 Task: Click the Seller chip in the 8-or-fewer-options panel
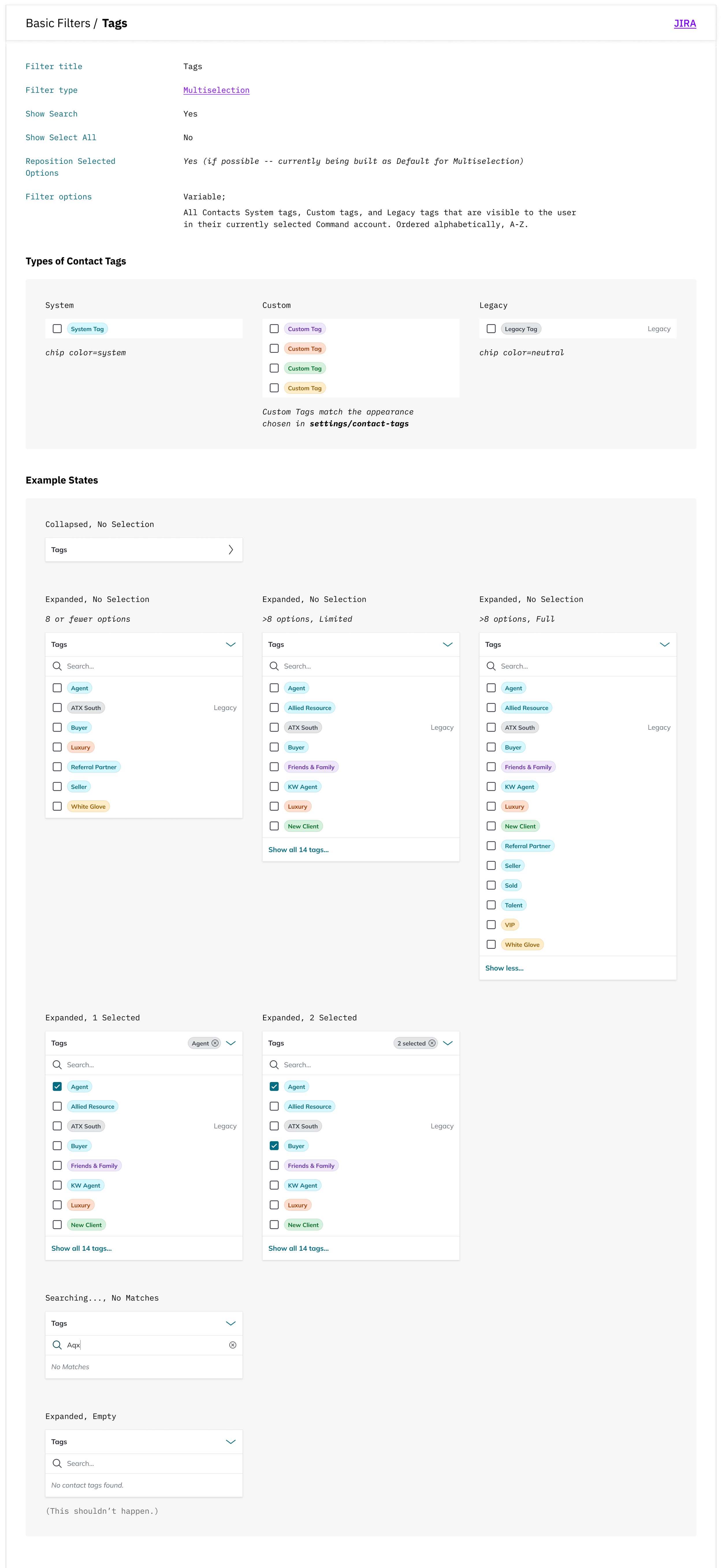click(79, 786)
